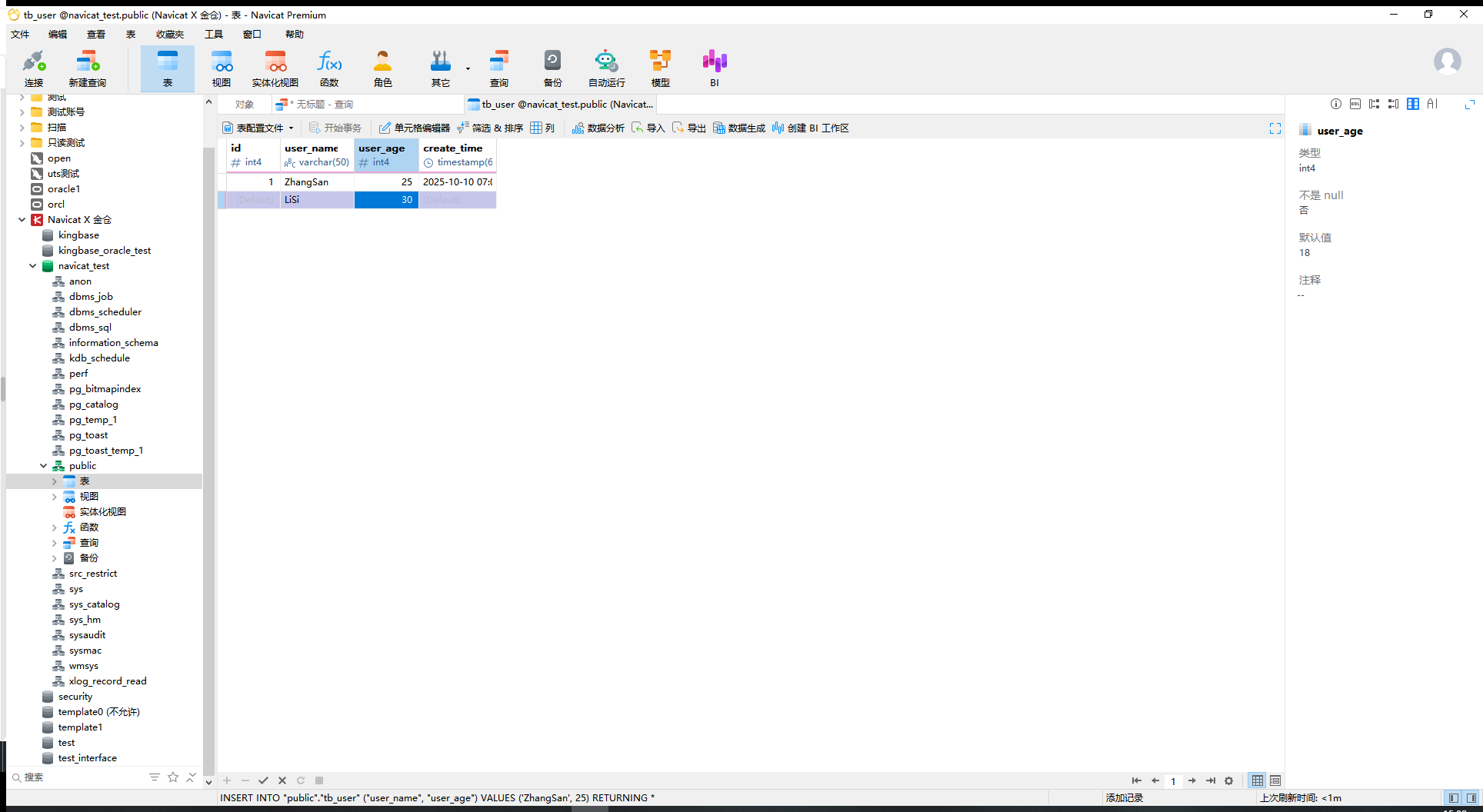Viewport: 1483px width, 812px height.
Task: Expand the 函数 node under public
Action: click(55, 527)
